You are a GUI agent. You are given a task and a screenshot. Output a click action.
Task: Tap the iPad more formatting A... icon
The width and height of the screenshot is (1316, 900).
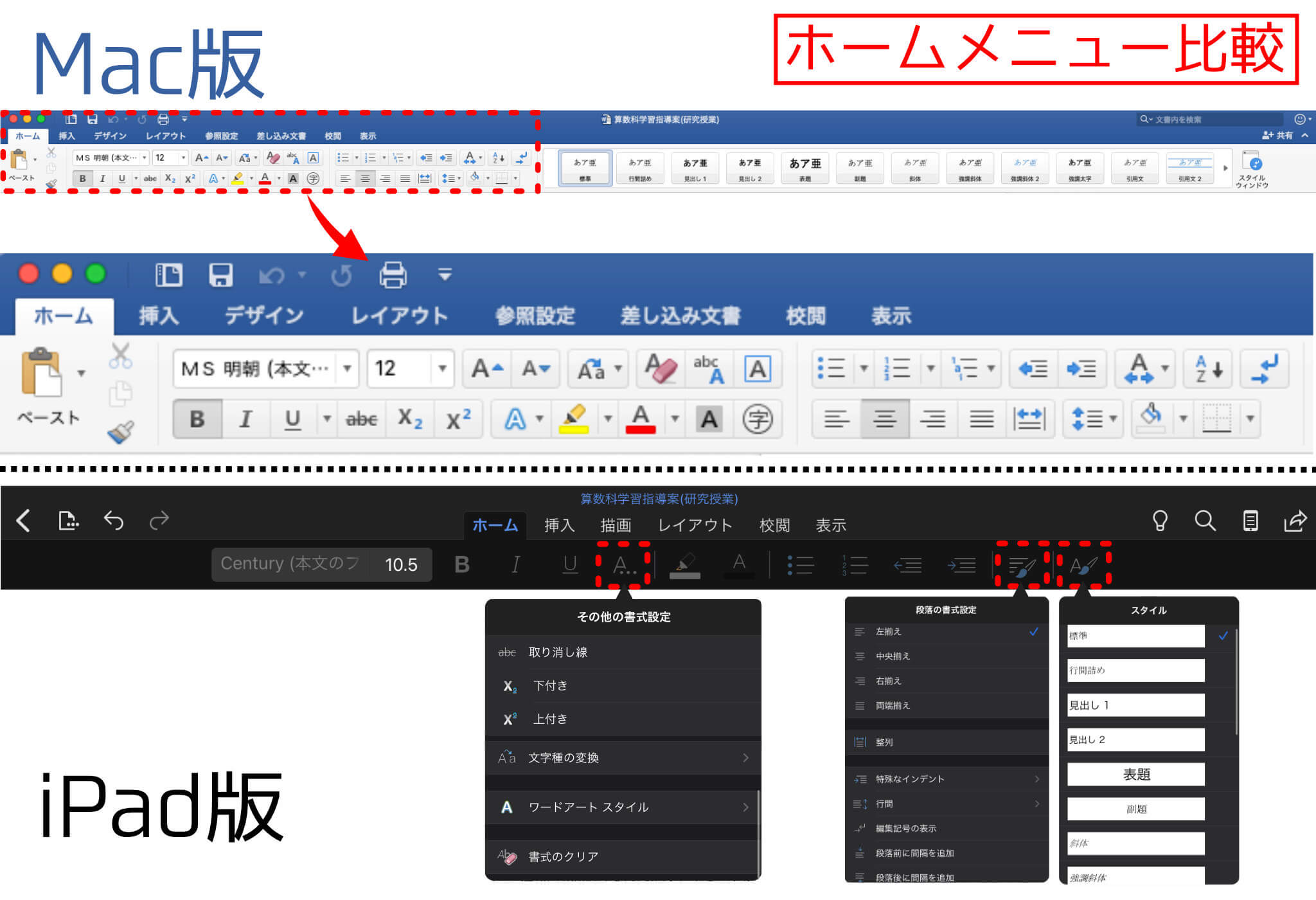pyautogui.click(x=623, y=566)
